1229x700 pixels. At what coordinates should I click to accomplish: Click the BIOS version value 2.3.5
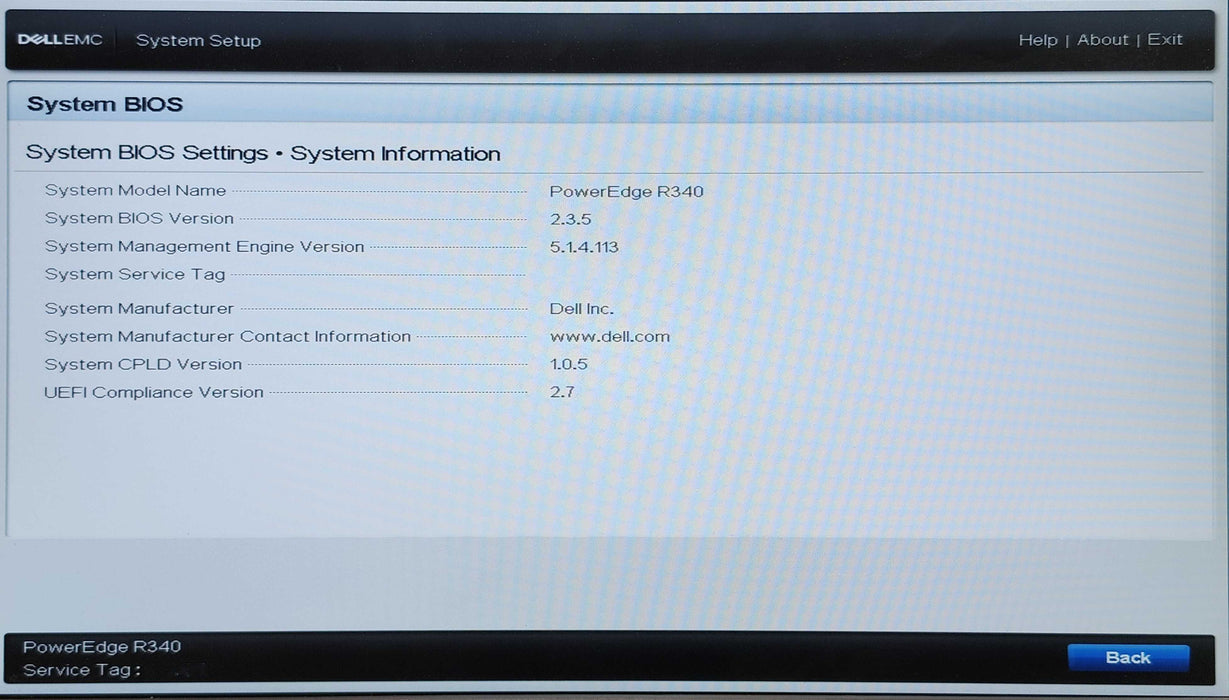pos(571,219)
